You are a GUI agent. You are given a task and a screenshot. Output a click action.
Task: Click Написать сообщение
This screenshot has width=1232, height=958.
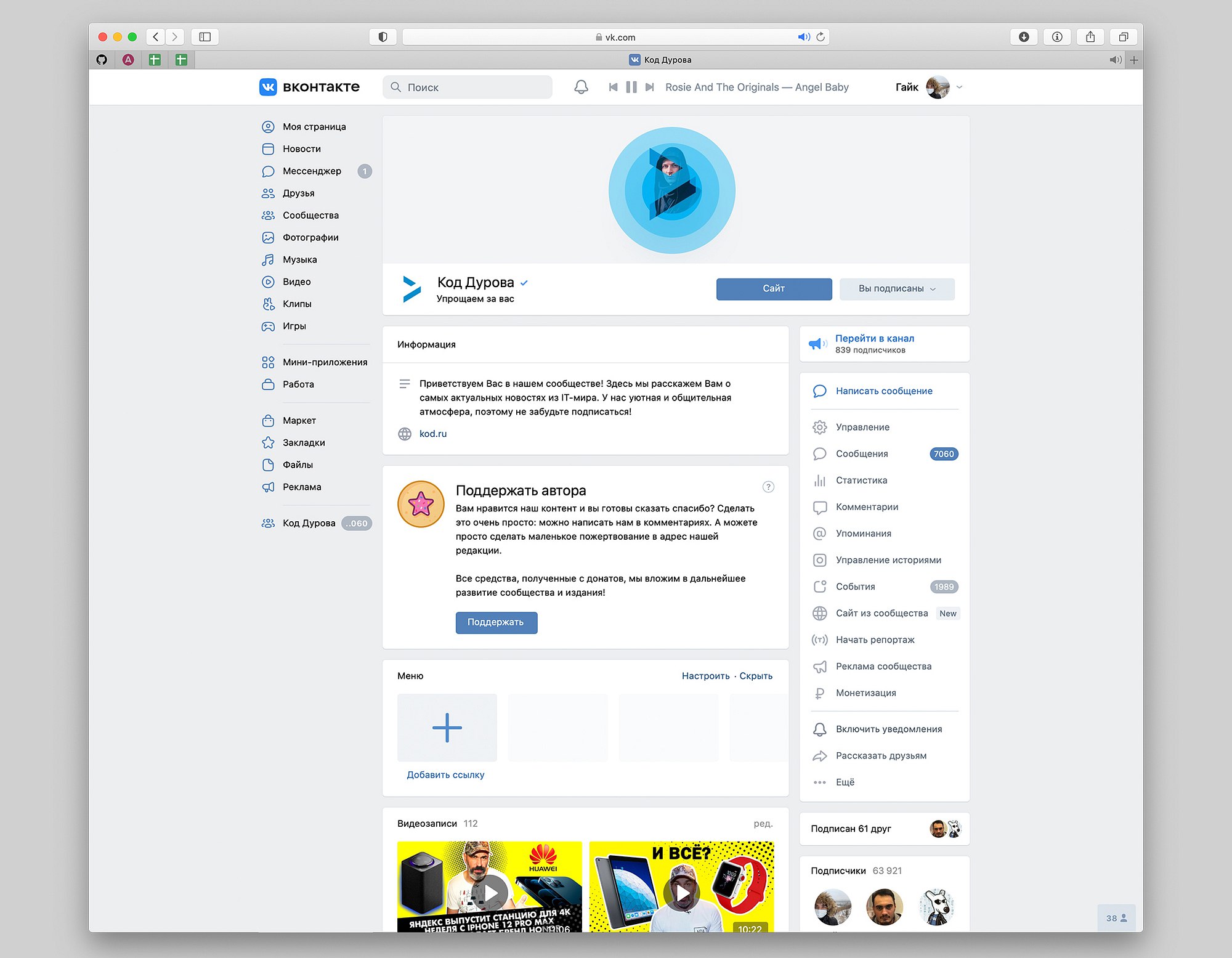click(884, 391)
